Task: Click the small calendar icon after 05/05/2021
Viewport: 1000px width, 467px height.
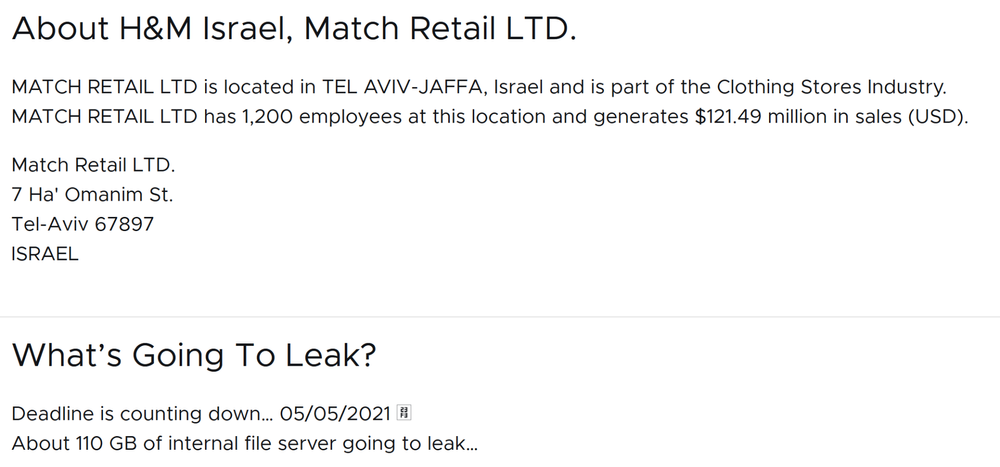Action: click(404, 413)
